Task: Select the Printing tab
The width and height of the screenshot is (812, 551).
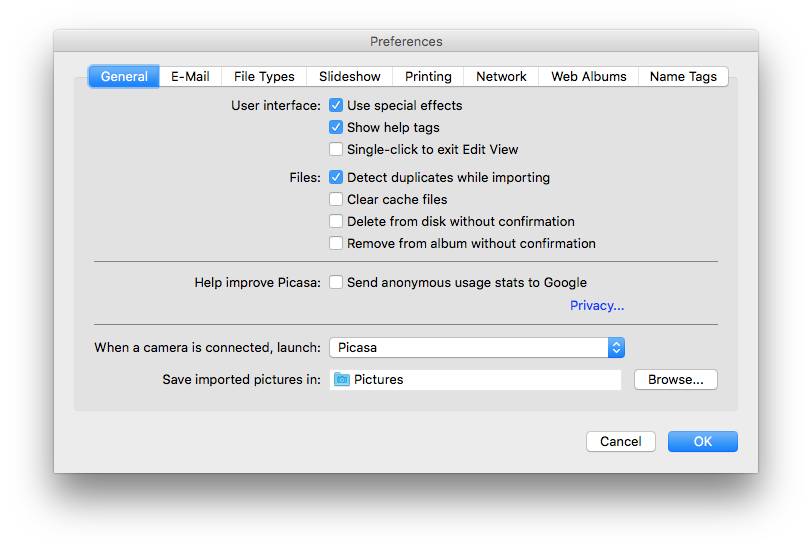Action: click(428, 77)
